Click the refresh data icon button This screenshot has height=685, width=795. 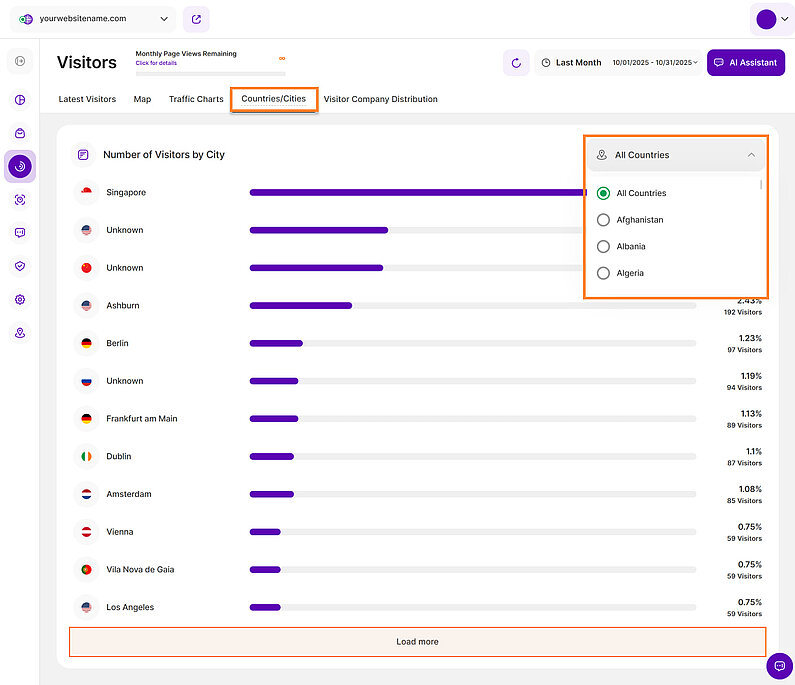(516, 63)
